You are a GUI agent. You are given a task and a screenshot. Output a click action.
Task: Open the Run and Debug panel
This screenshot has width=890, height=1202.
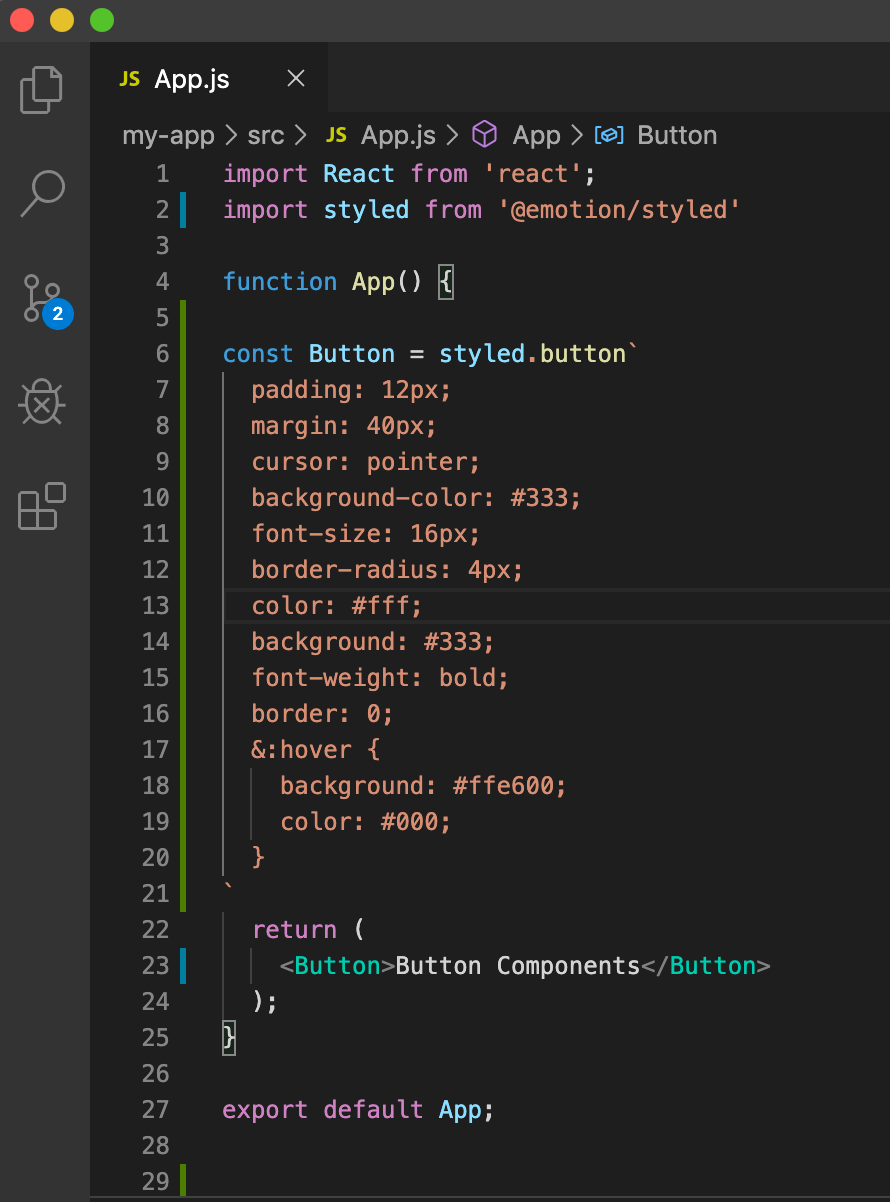click(x=42, y=403)
